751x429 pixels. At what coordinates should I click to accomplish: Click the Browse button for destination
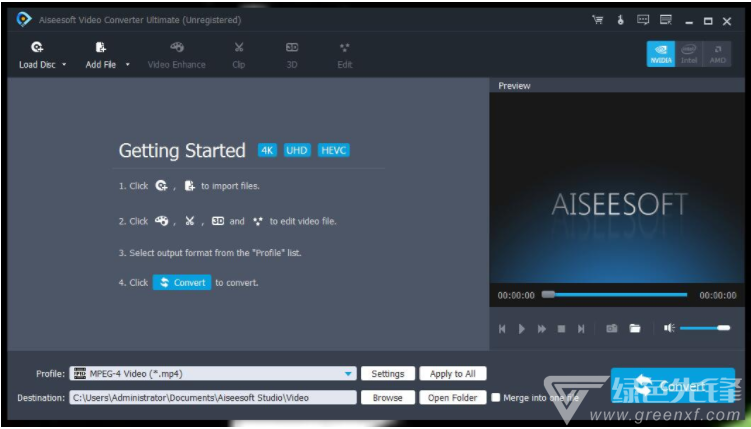[x=387, y=397]
